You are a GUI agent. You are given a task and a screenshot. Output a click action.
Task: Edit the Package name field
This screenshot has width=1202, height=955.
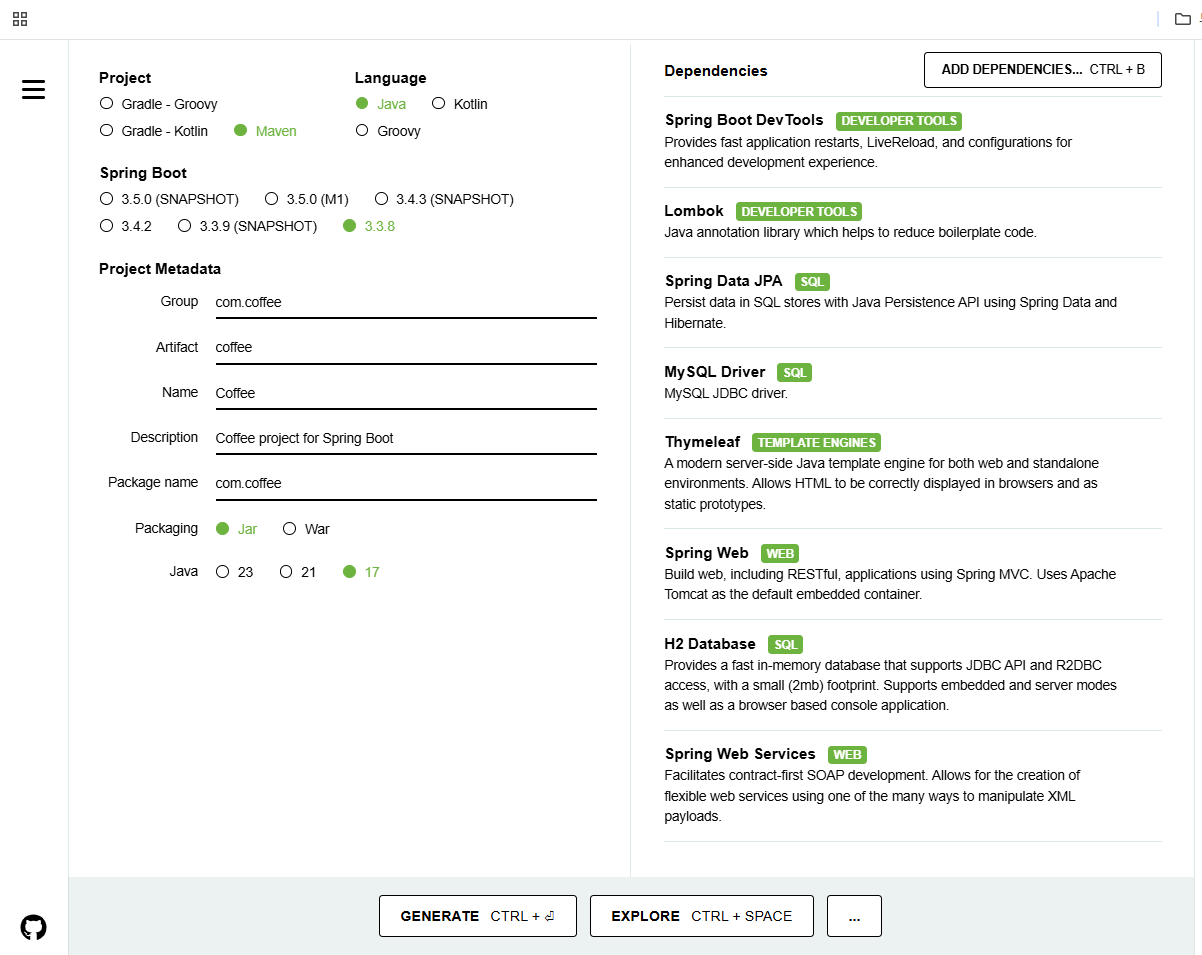pos(406,483)
